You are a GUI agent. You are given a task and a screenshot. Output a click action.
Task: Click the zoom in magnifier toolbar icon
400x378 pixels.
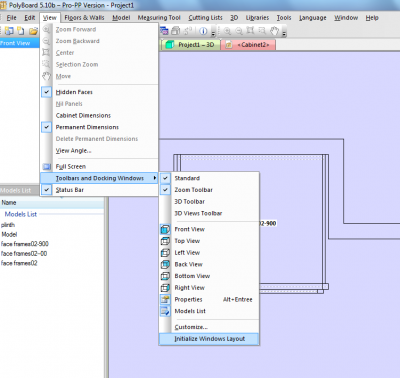pos(227,31)
